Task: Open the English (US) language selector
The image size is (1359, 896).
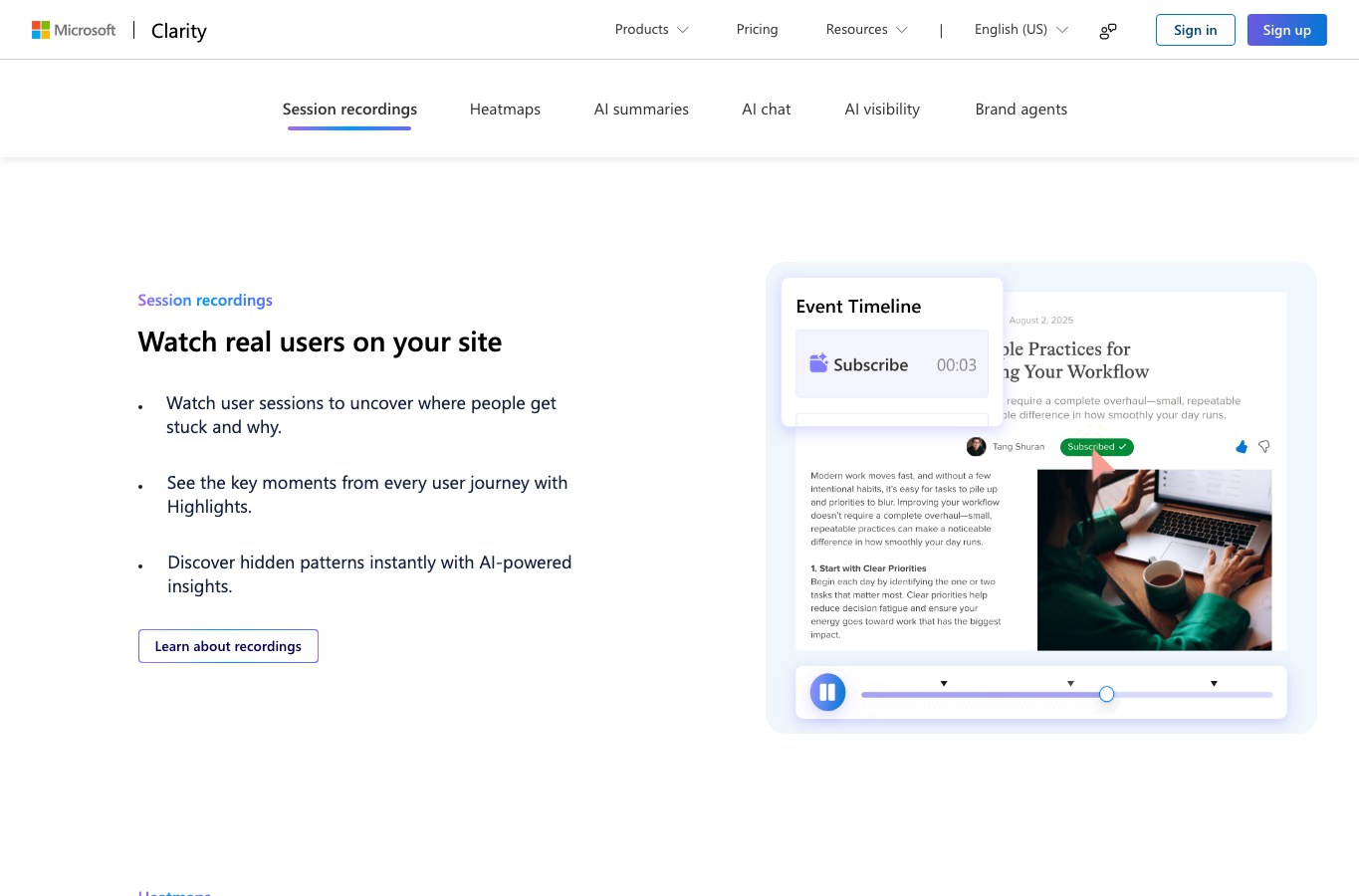Action: coord(1020,30)
